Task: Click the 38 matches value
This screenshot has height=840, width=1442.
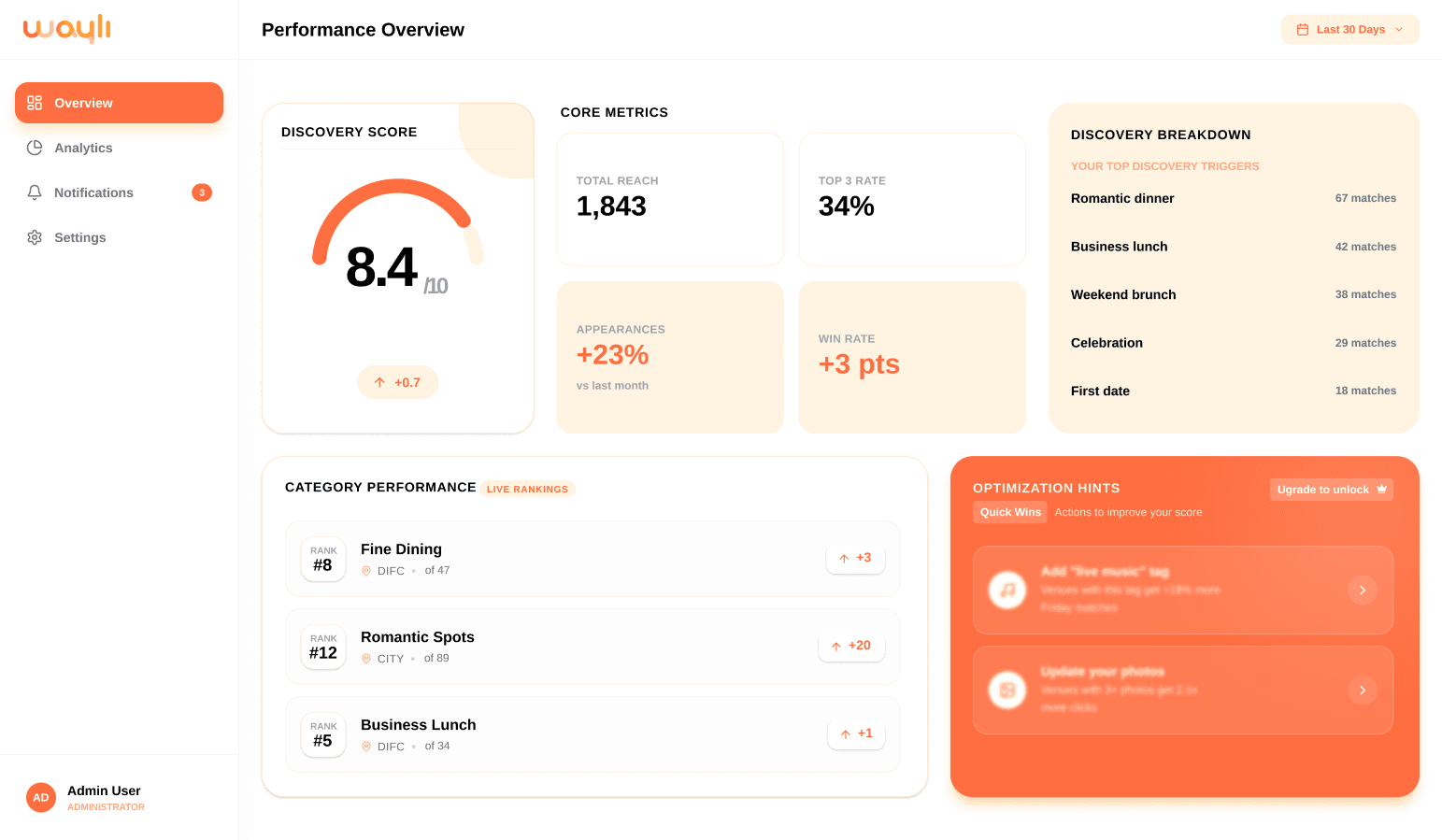Action: 1365,294
